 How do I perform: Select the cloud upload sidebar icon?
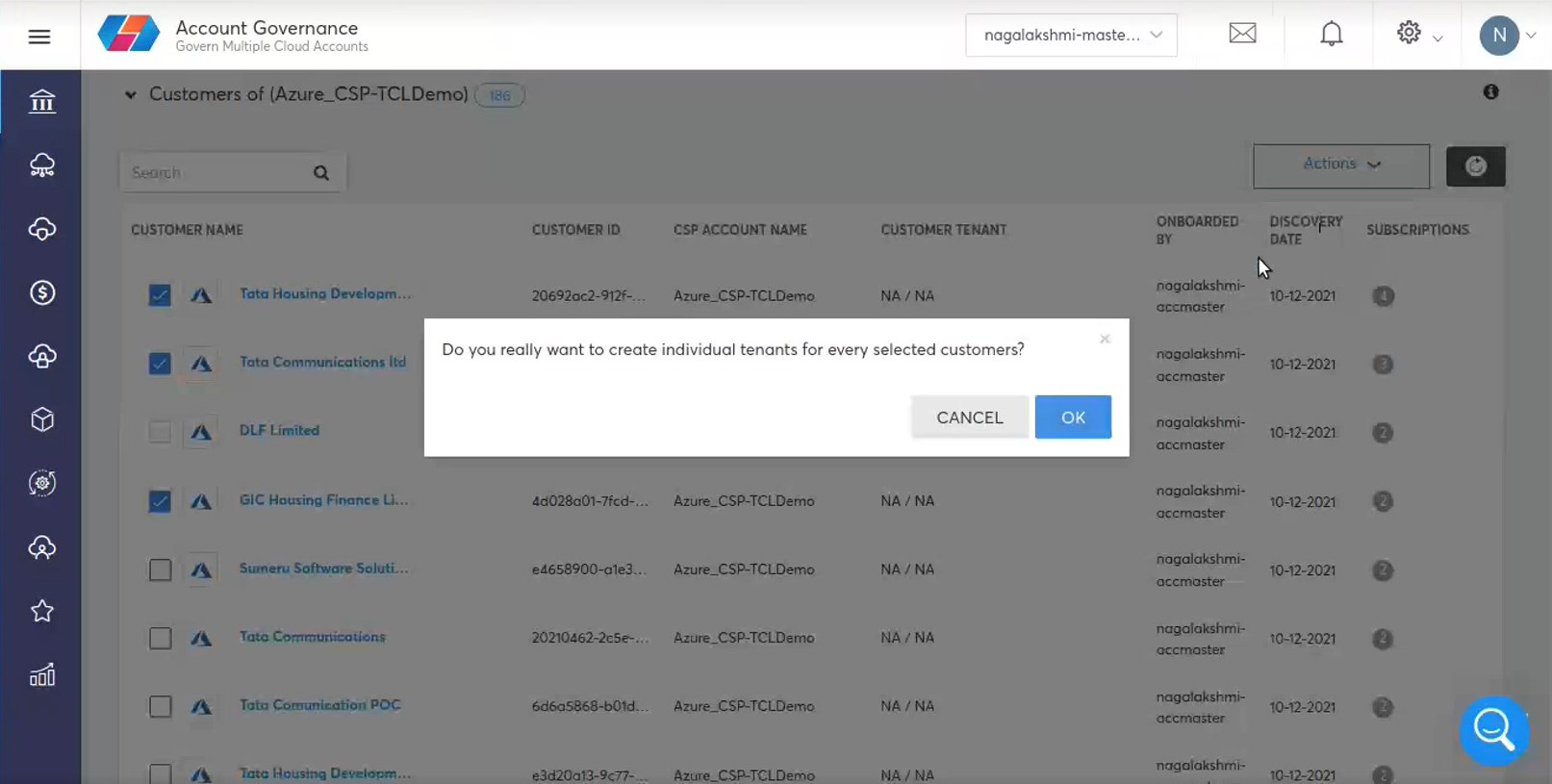41,356
